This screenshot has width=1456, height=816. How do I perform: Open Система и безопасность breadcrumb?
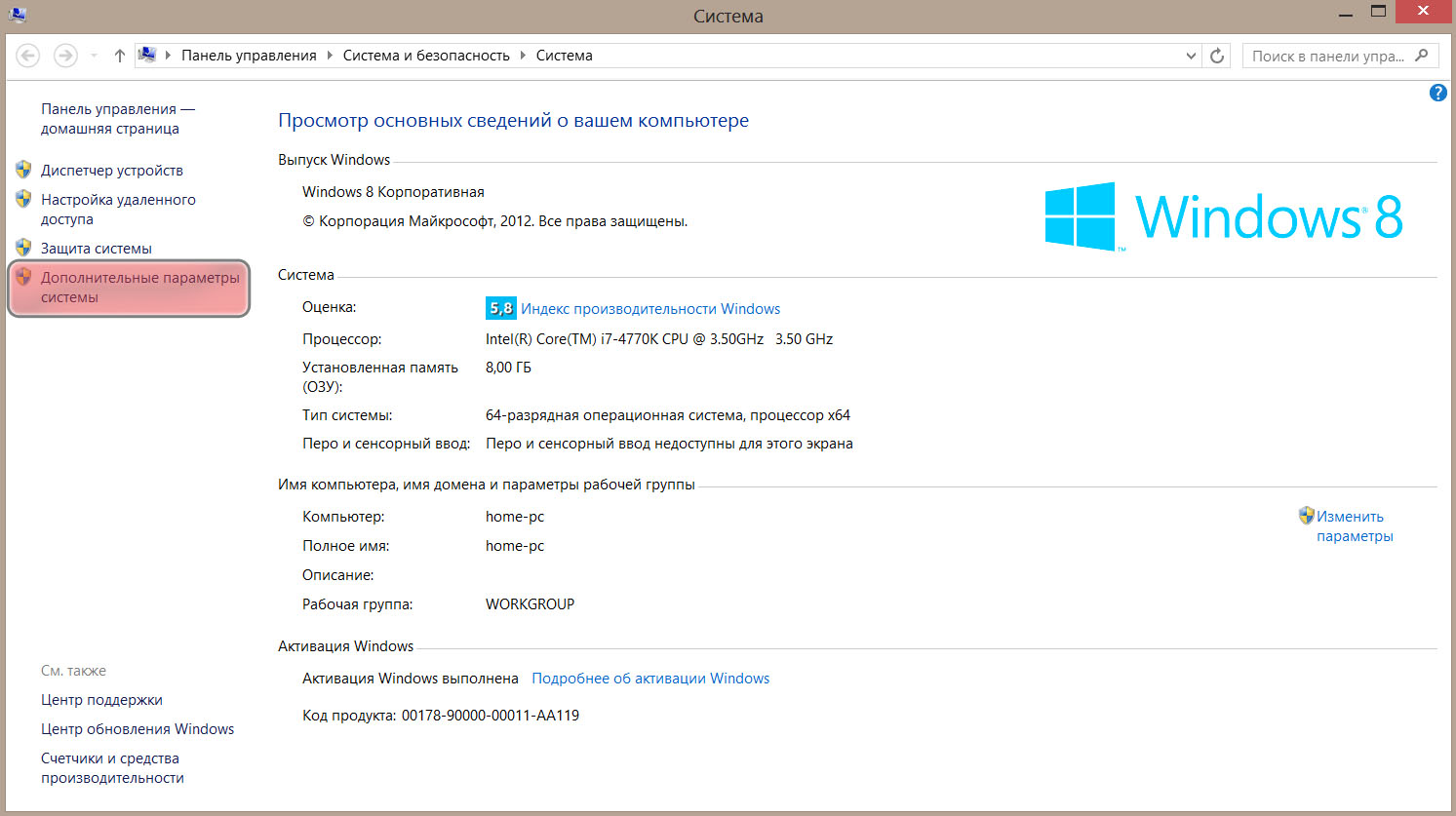426,56
